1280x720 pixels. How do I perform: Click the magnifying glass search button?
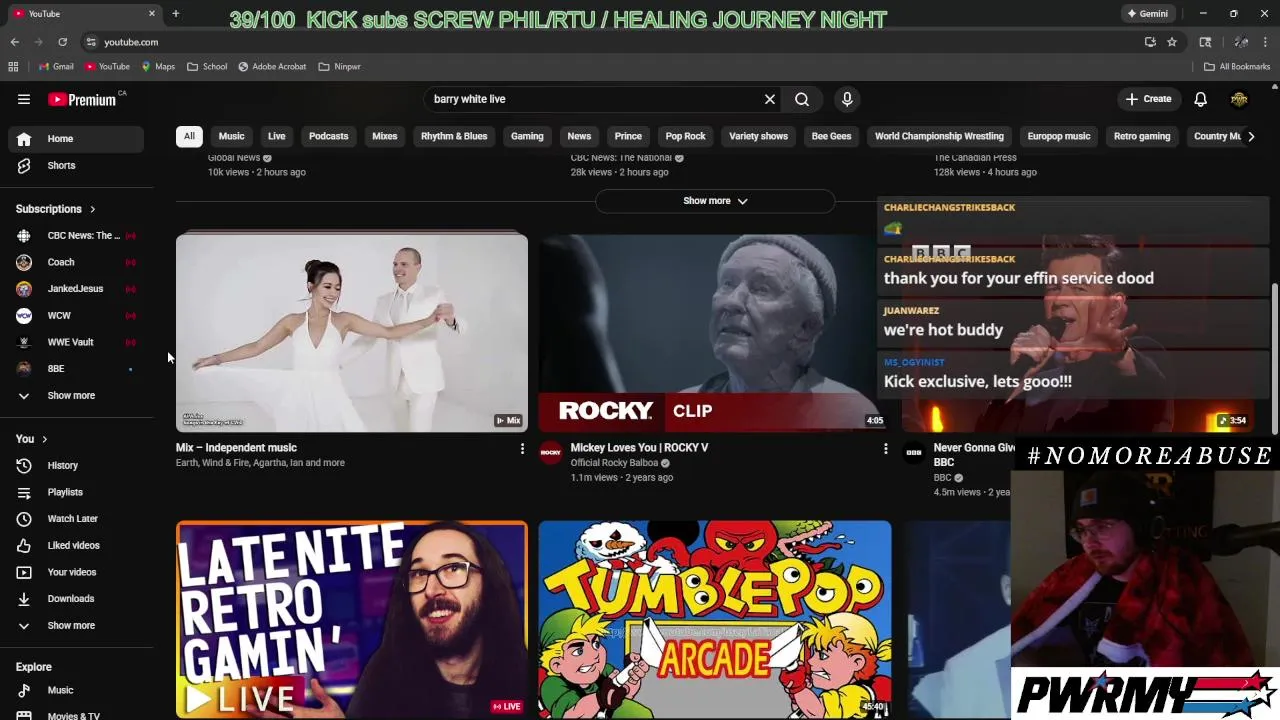click(802, 99)
